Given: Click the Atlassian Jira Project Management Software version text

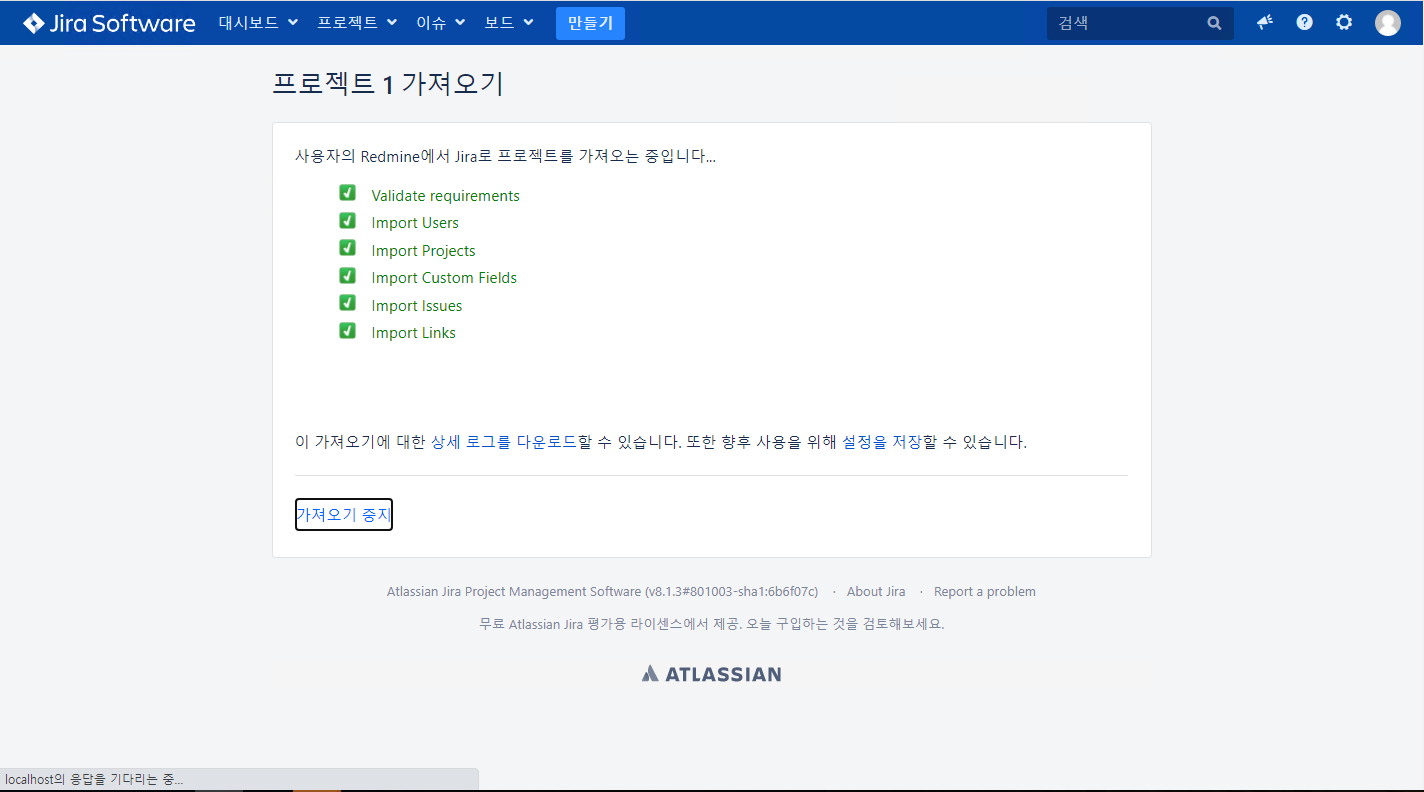Looking at the screenshot, I should tap(603, 592).
